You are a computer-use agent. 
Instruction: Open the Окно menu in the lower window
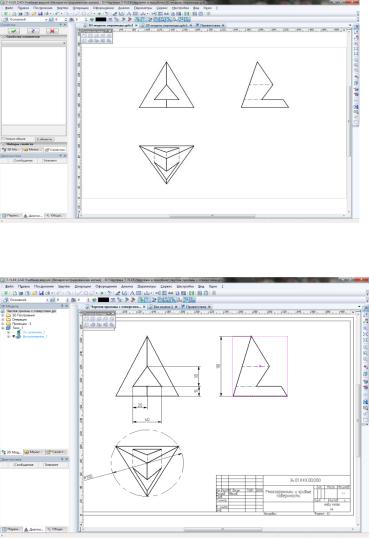(213, 286)
